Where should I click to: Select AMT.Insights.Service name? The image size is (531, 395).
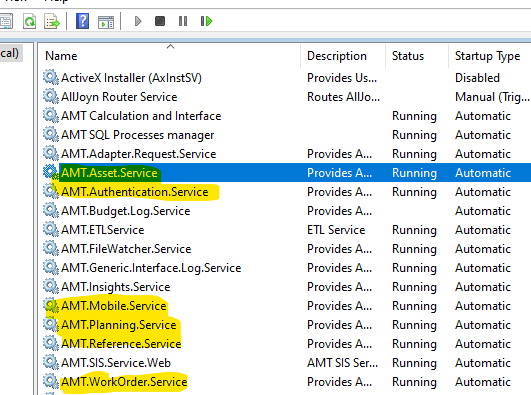115,287
